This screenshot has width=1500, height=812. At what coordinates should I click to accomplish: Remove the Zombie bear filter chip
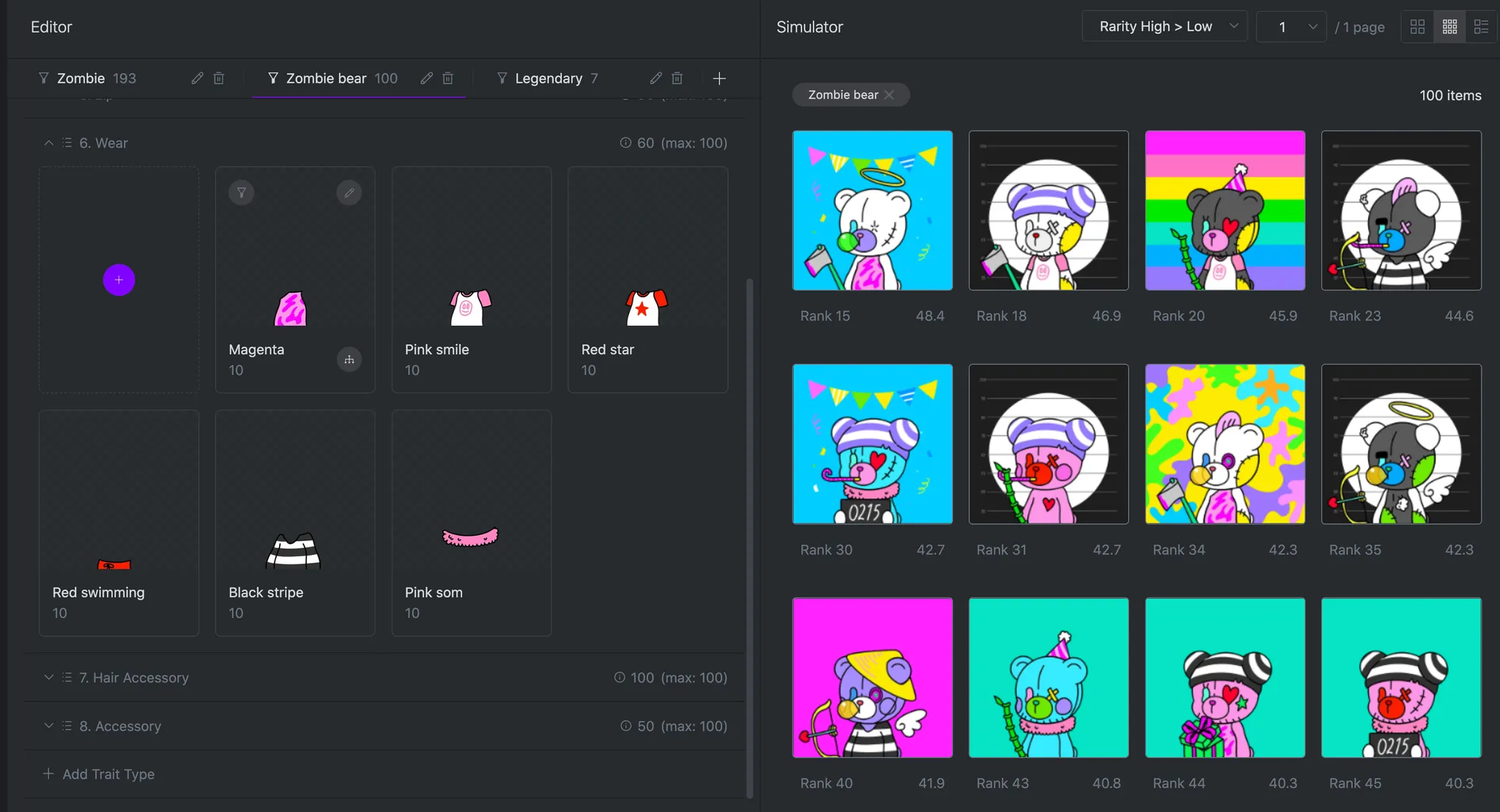889,95
